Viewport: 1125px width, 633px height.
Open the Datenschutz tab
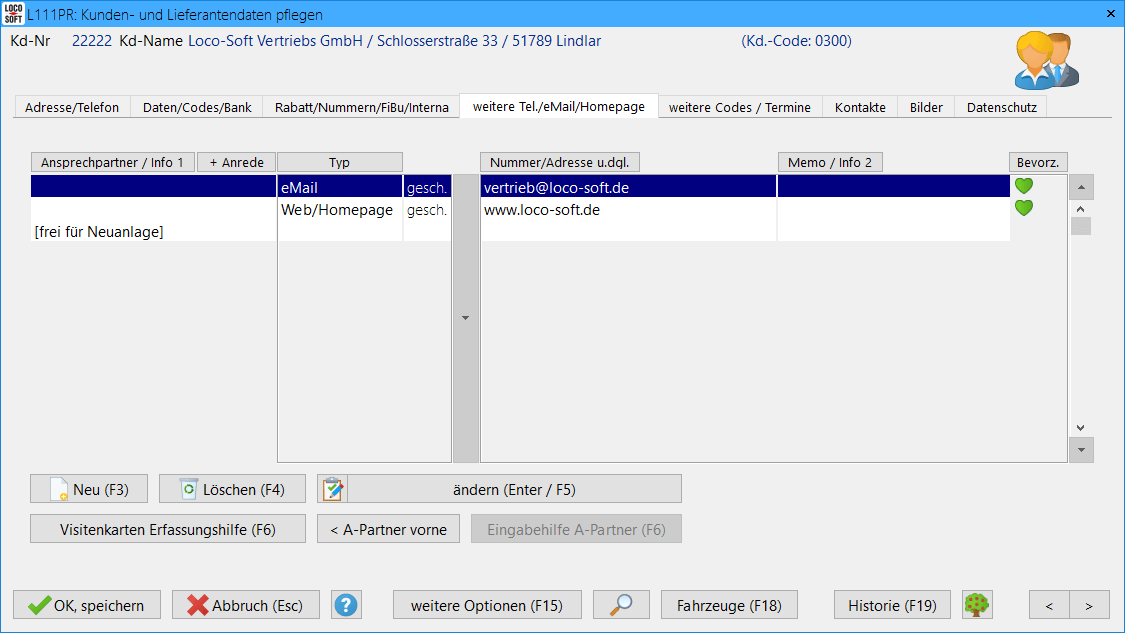pyautogui.click(x=1001, y=107)
